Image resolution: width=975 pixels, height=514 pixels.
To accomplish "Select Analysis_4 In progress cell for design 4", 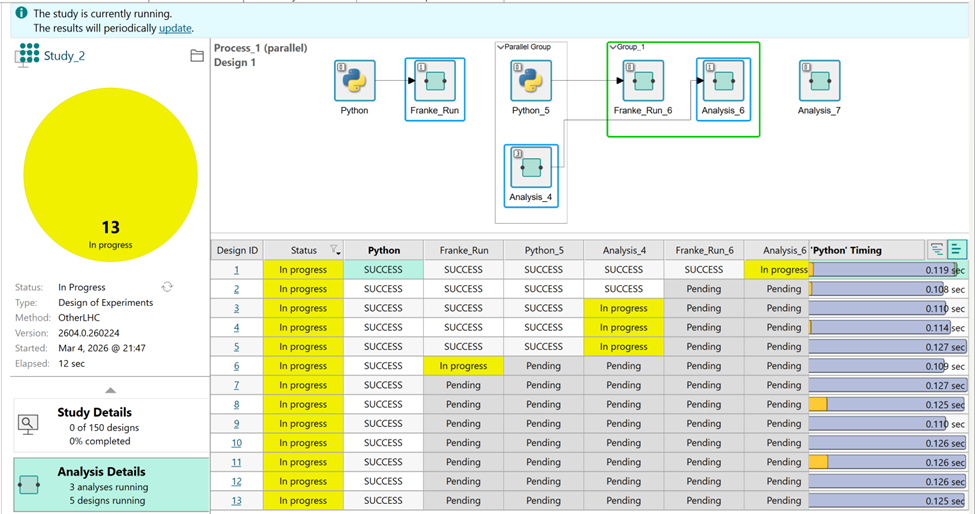I will point(624,328).
